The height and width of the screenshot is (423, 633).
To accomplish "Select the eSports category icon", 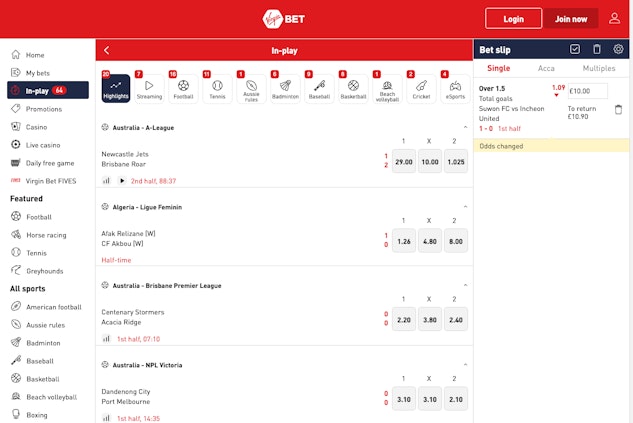I will (x=455, y=89).
